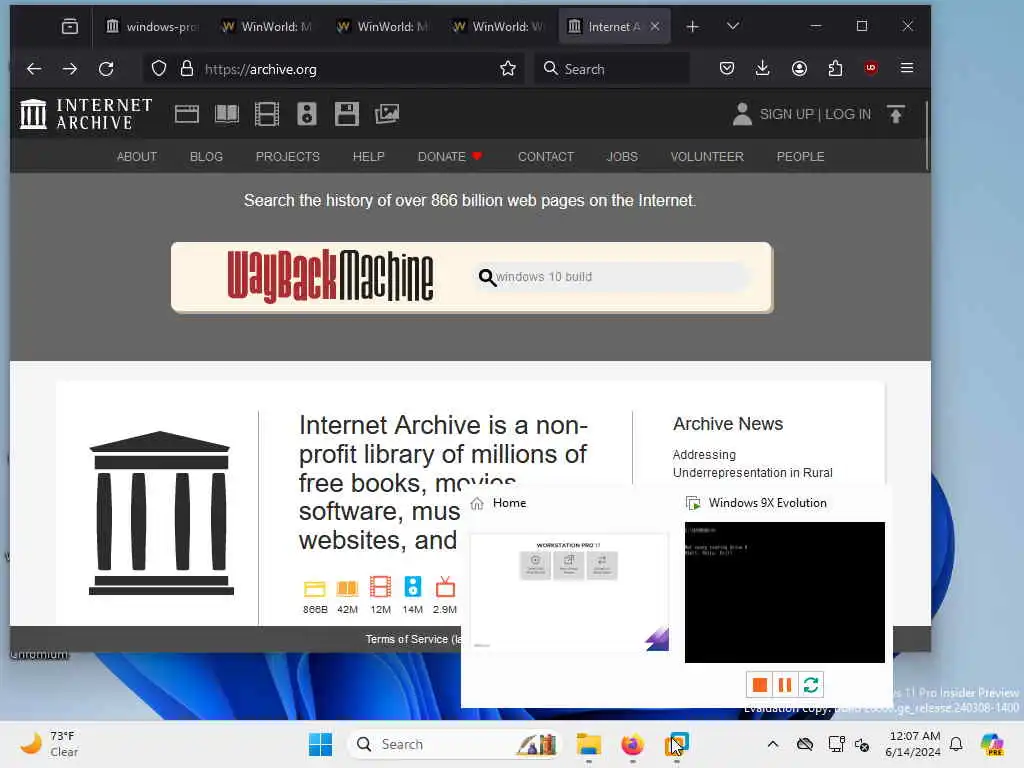The width and height of the screenshot is (1024, 768).
Task: Go back with the browser back arrow
Action: pyautogui.click(x=34, y=69)
